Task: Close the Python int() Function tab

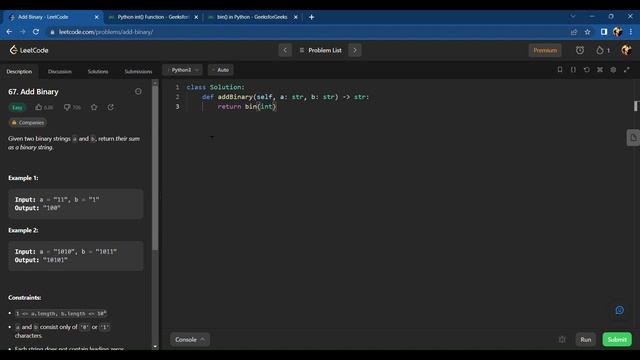Action: point(196,17)
